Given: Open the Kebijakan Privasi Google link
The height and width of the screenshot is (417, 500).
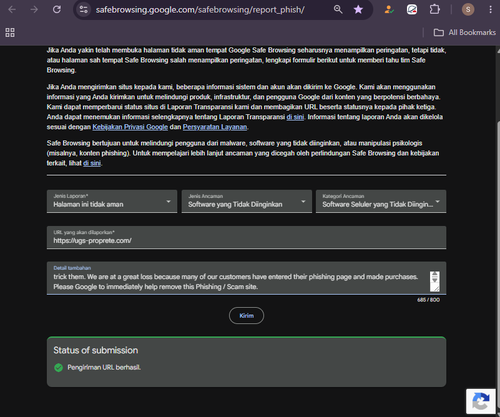Looking at the screenshot, I should coord(130,127).
